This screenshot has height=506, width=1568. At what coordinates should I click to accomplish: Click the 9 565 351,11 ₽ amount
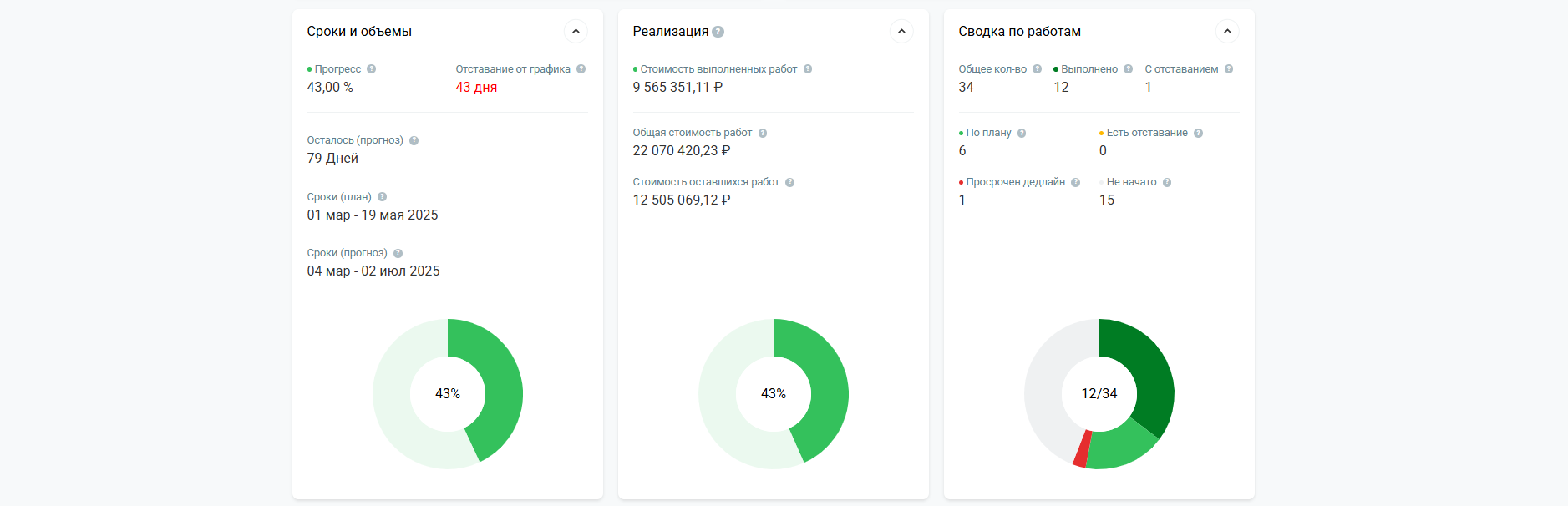(x=677, y=87)
